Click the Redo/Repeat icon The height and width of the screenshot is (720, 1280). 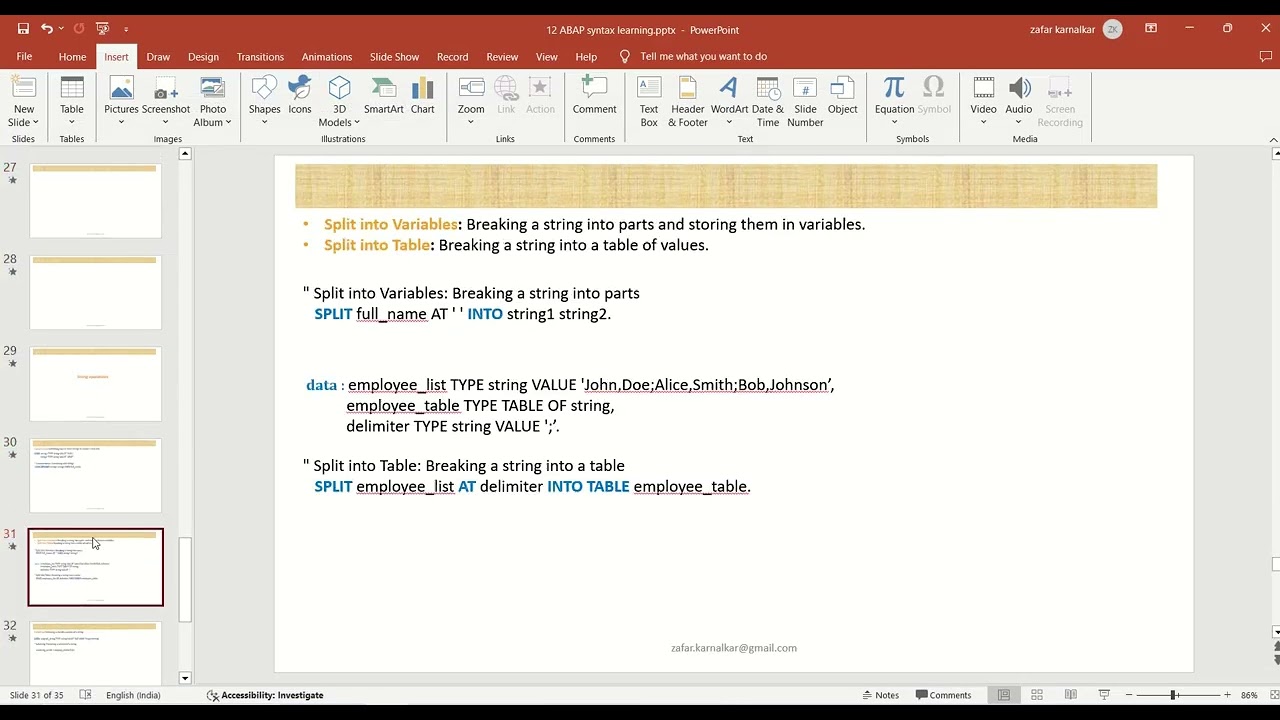(79, 29)
